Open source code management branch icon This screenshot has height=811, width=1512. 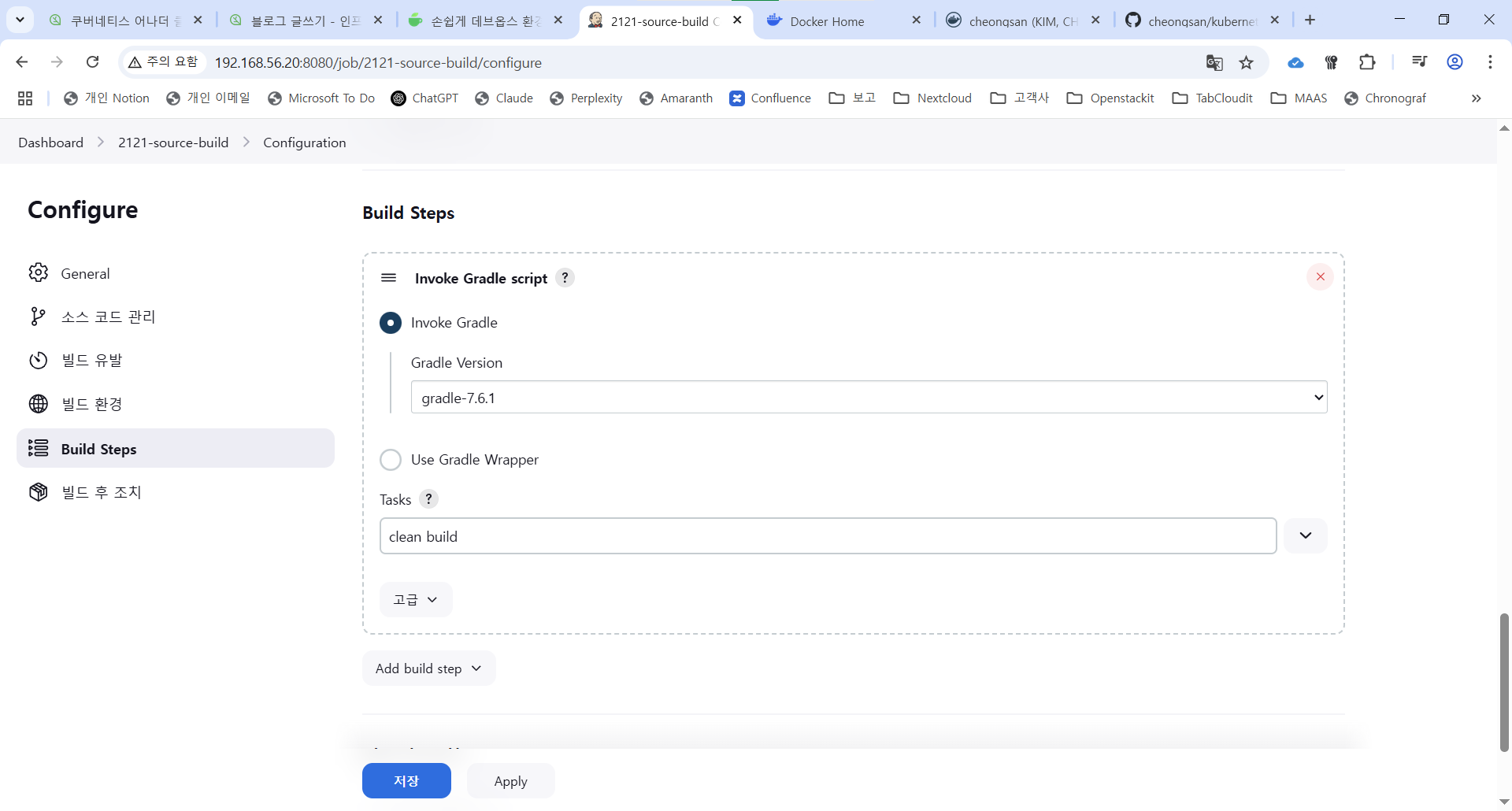tap(38, 317)
